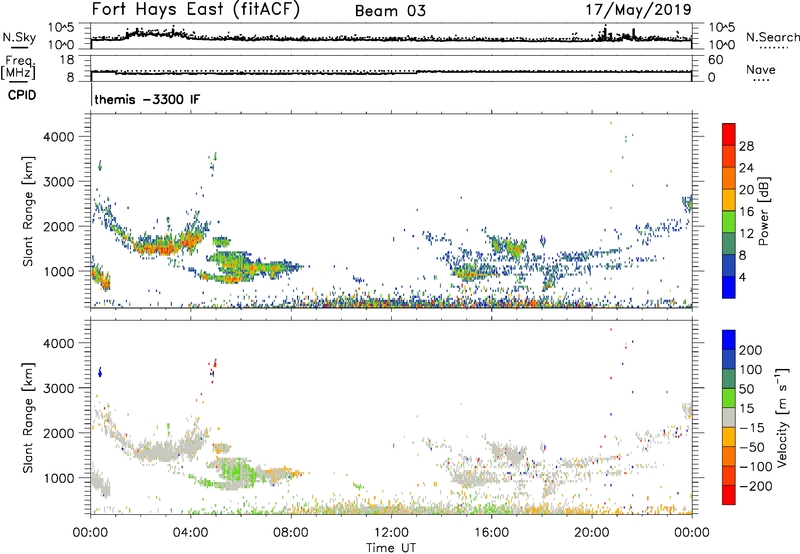This screenshot has width=800, height=554.
Task: Click power scale value '28'
Action: tap(746, 146)
